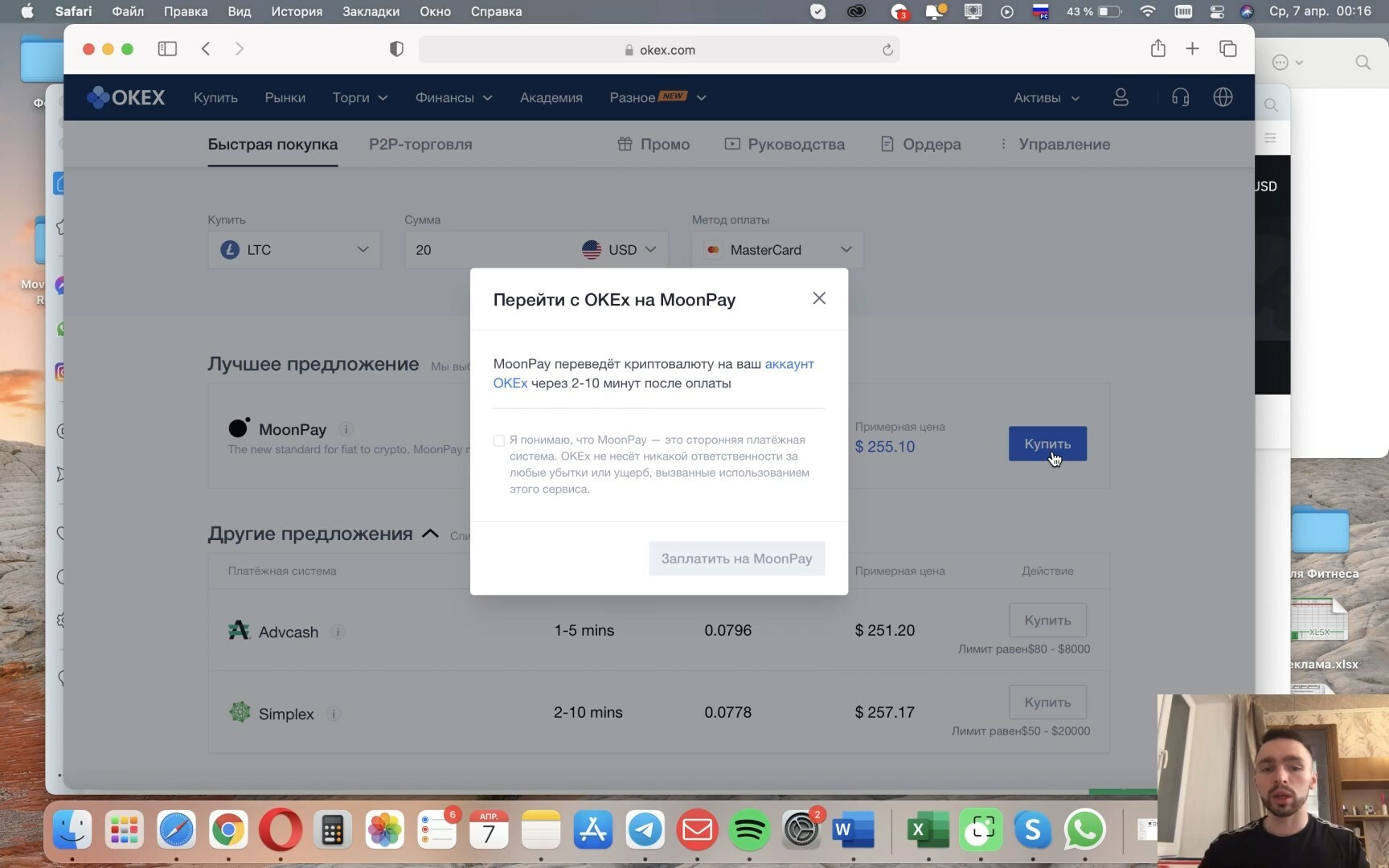The width and height of the screenshot is (1389, 868).
Task: Click blue Купить button for MoonPay
Action: (1047, 444)
